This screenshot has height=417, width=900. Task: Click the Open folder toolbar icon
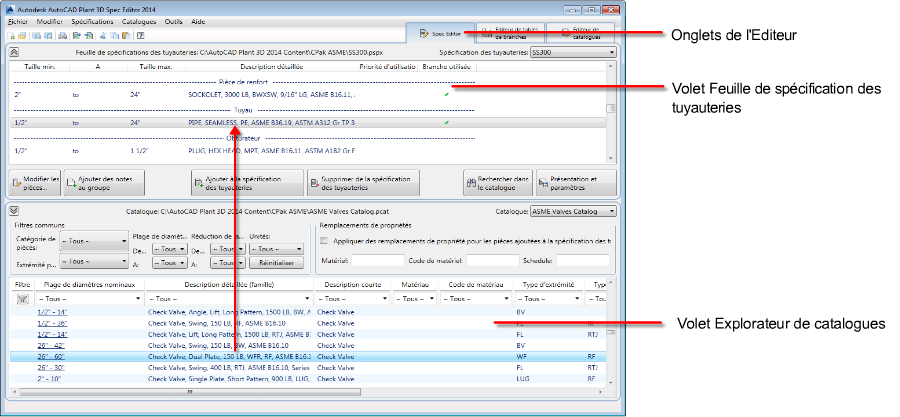tap(22, 36)
